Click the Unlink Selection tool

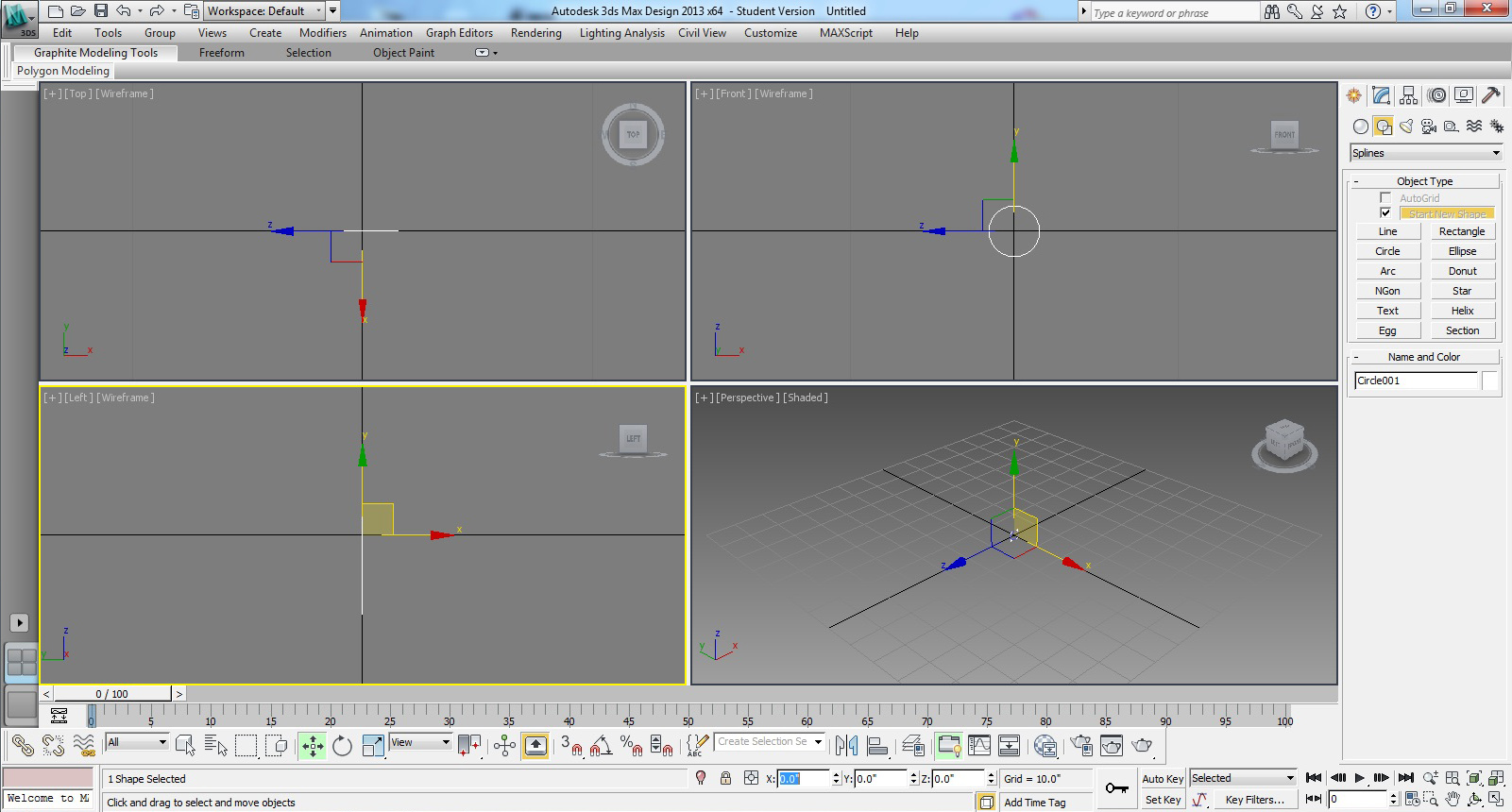53,746
